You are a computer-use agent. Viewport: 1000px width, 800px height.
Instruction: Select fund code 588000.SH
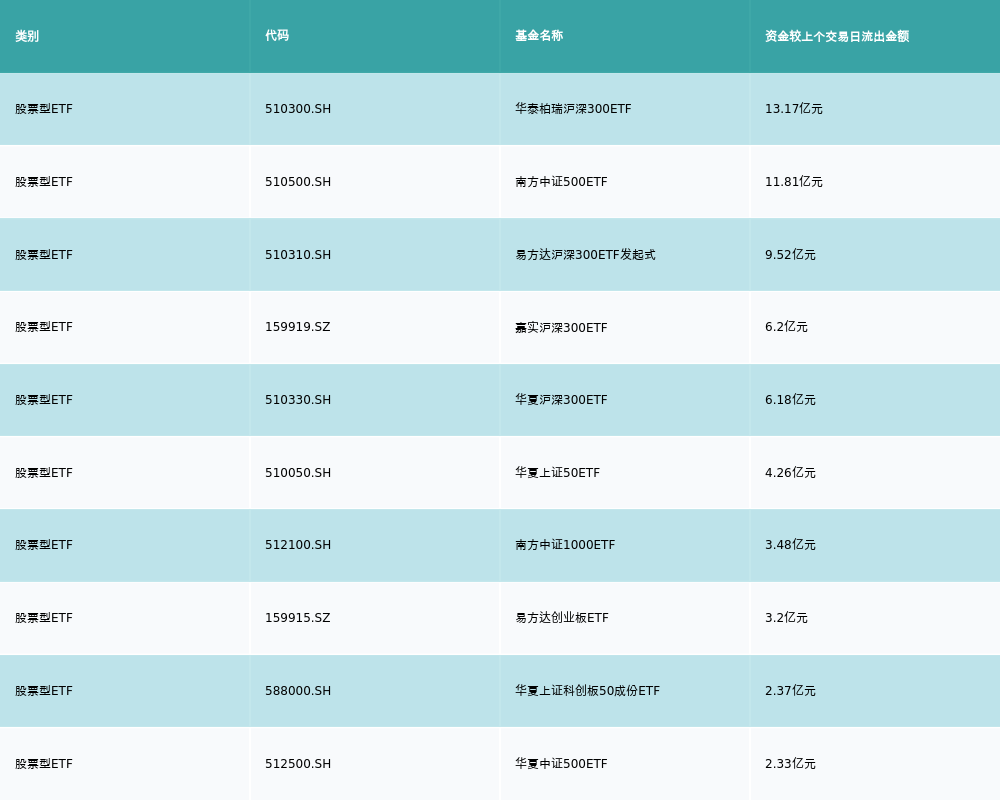pyautogui.click(x=298, y=691)
